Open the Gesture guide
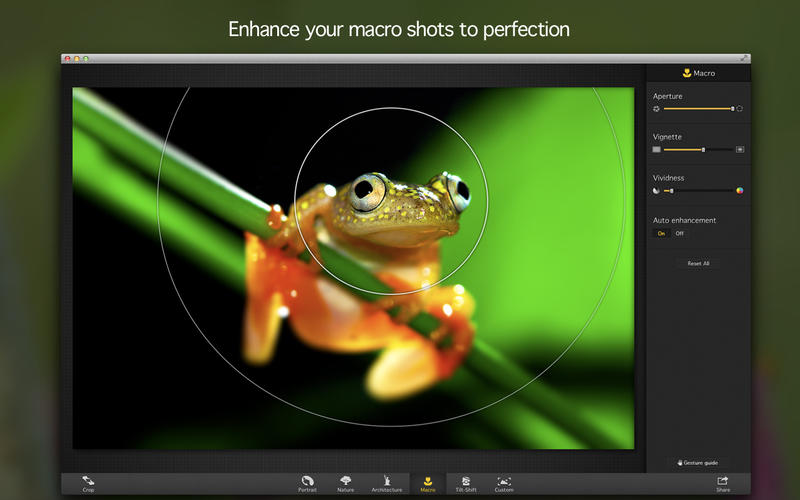The height and width of the screenshot is (500, 800). pyautogui.click(x=698, y=463)
